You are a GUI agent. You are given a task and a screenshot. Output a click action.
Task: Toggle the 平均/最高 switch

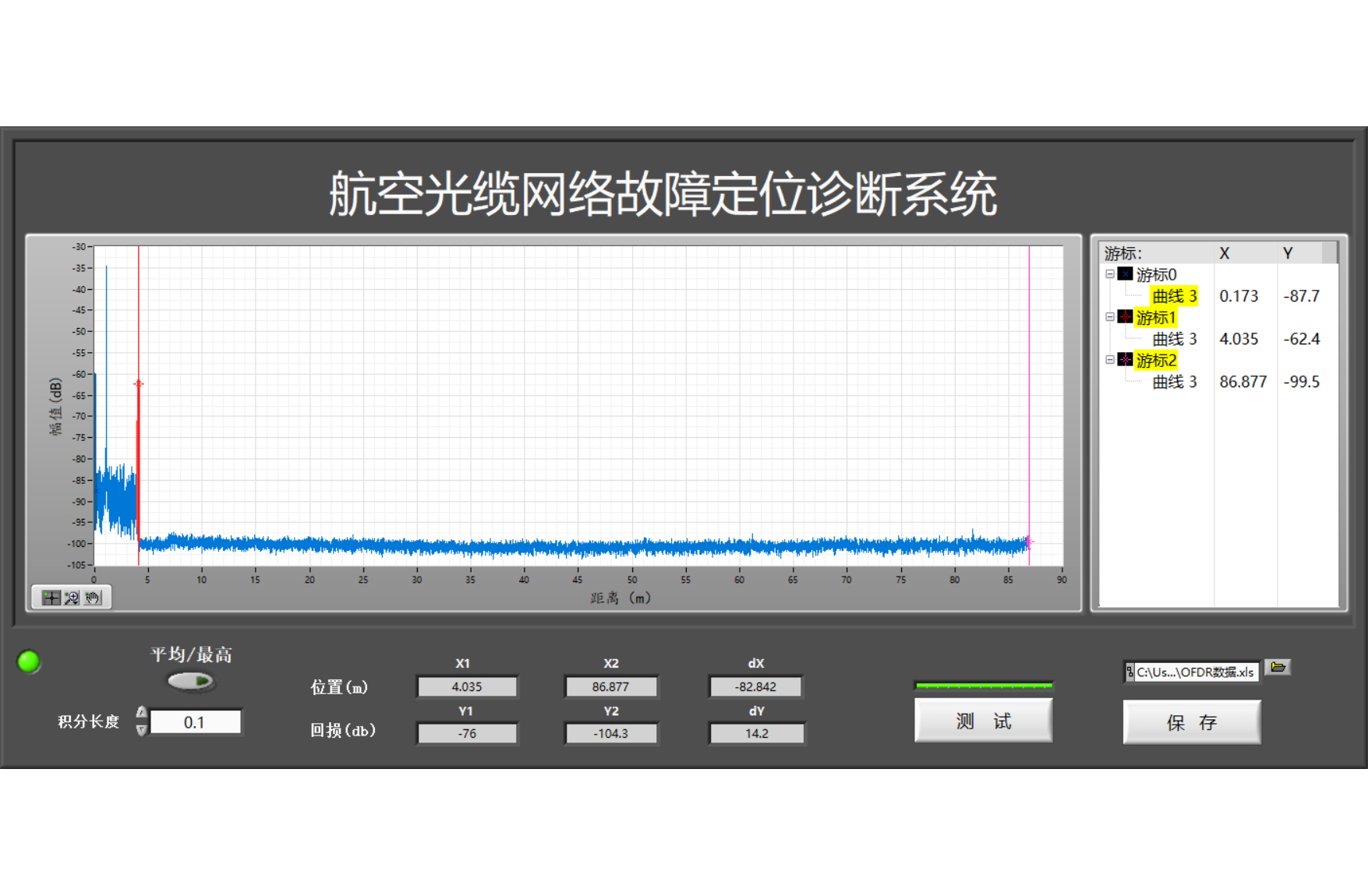click(x=191, y=681)
